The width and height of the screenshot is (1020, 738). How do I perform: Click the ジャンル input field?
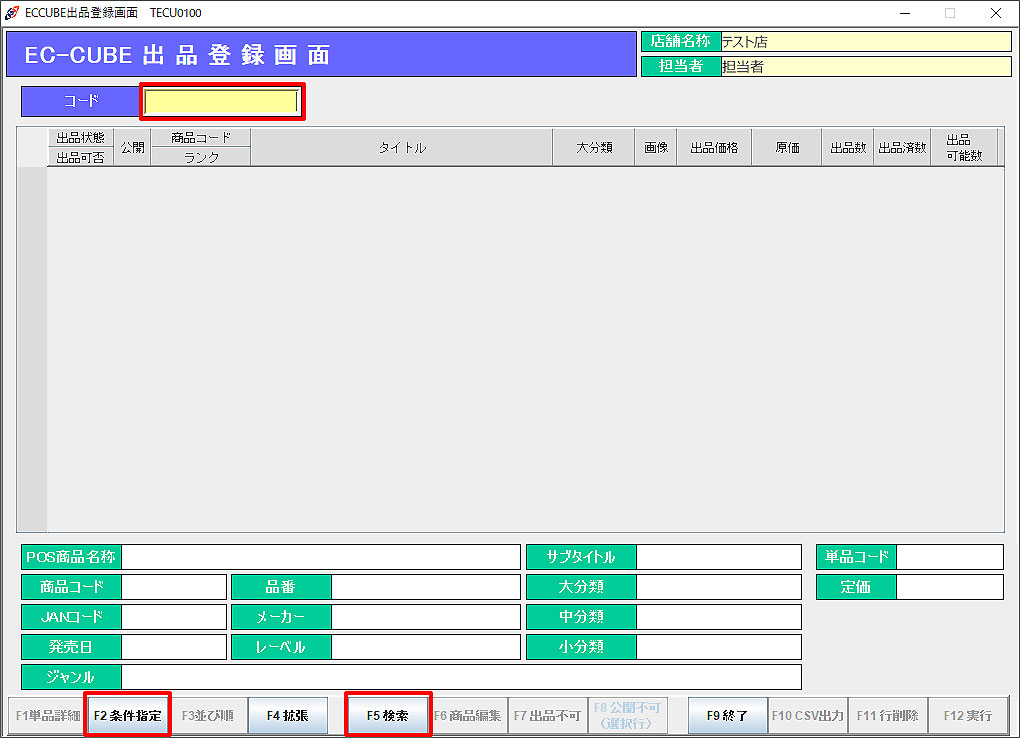(460, 677)
